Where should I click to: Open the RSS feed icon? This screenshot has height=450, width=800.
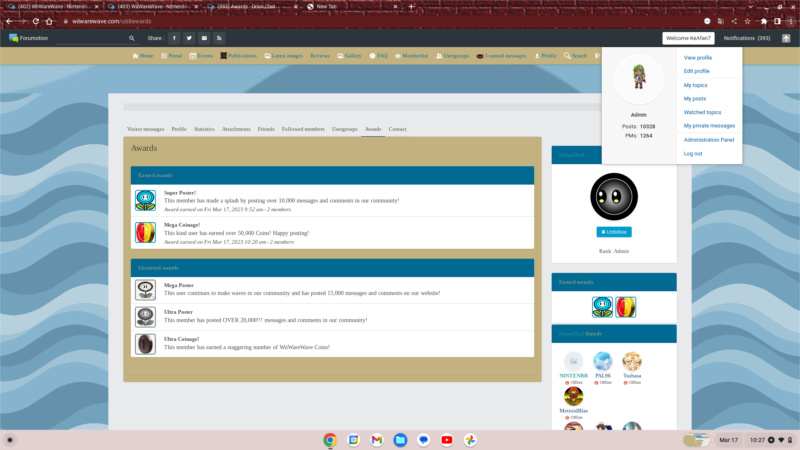tap(219, 38)
